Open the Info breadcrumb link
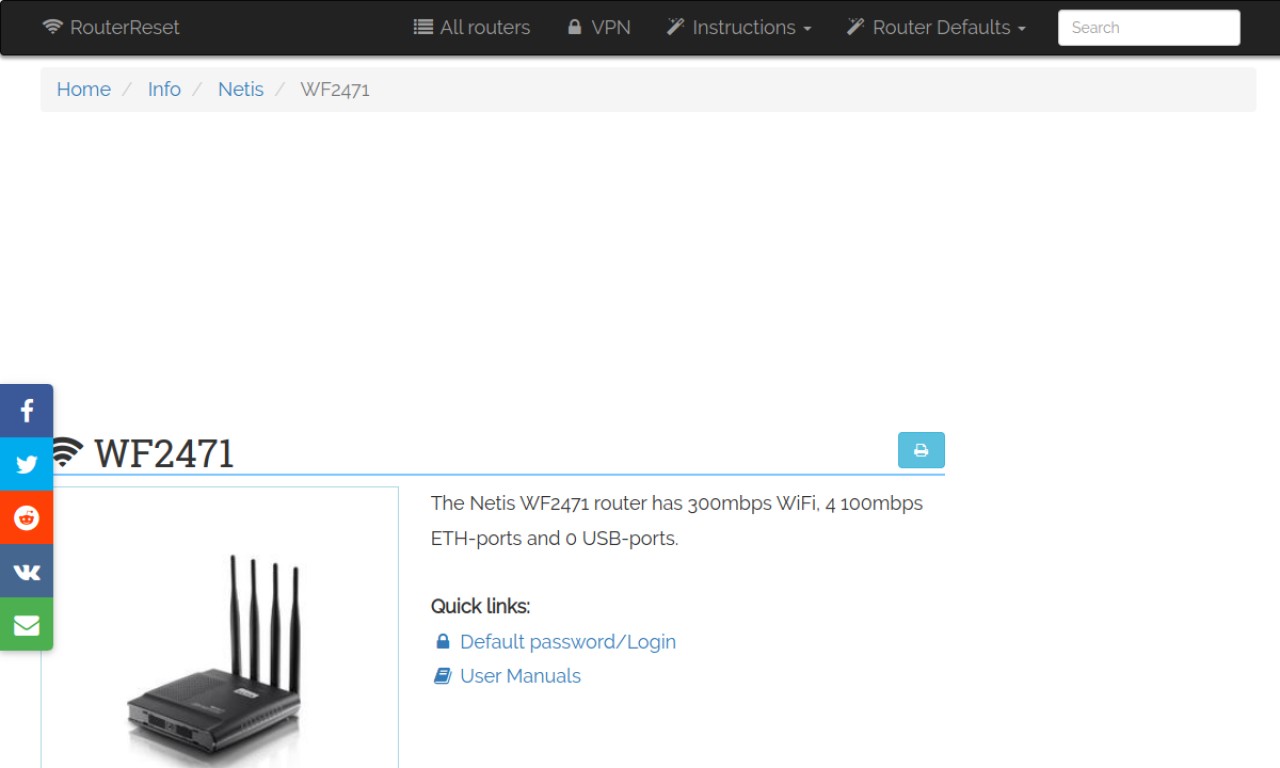The height and width of the screenshot is (768, 1280). pyautogui.click(x=164, y=89)
